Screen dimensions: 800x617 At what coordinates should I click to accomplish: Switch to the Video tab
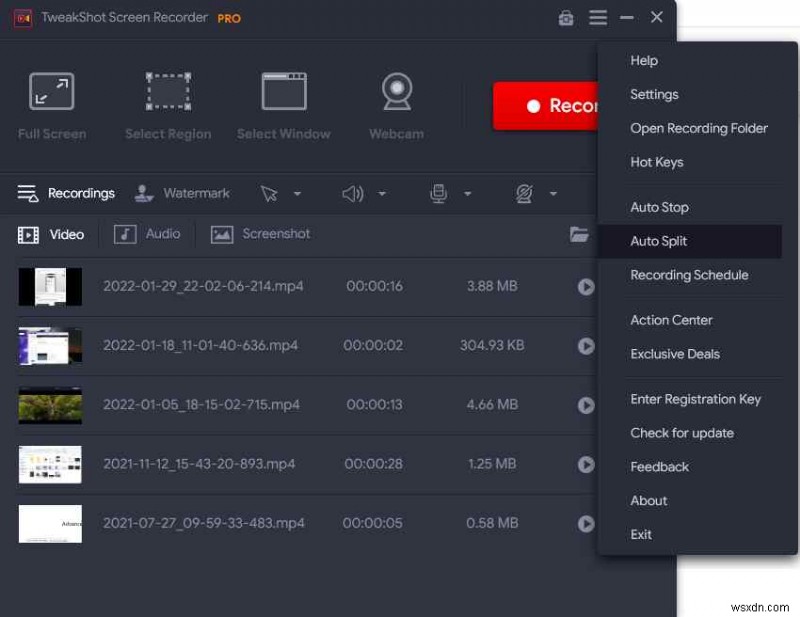[51, 235]
